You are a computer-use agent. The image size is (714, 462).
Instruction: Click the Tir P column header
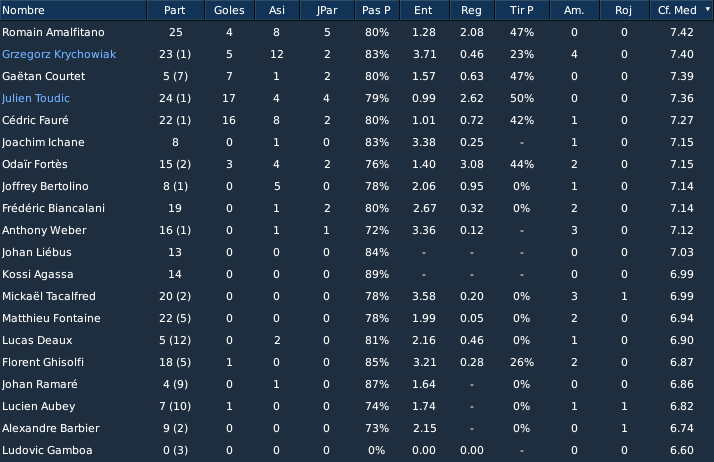coord(522,10)
